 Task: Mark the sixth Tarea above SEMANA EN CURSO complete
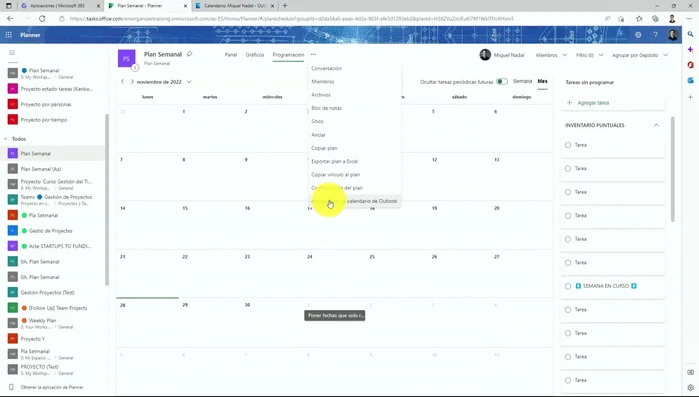point(567,262)
